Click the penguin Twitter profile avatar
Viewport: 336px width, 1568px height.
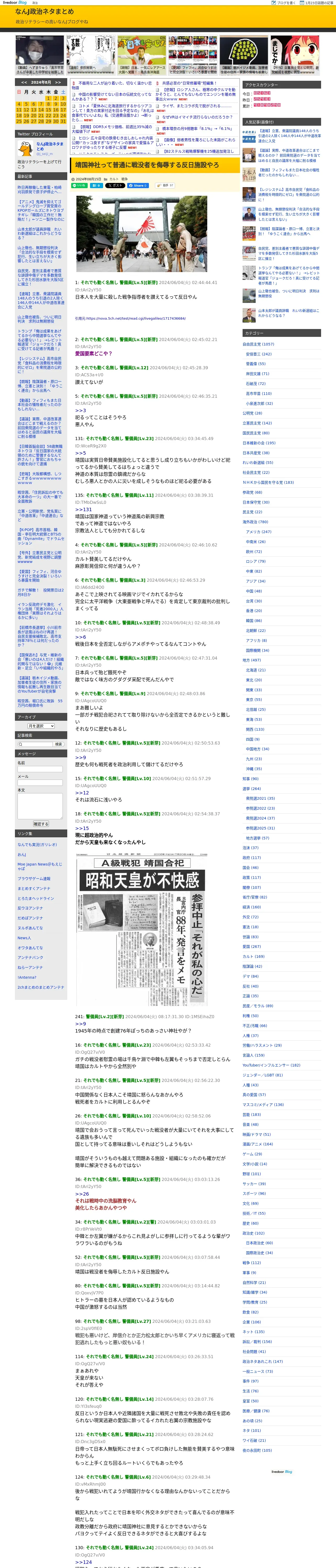tap(25, 148)
